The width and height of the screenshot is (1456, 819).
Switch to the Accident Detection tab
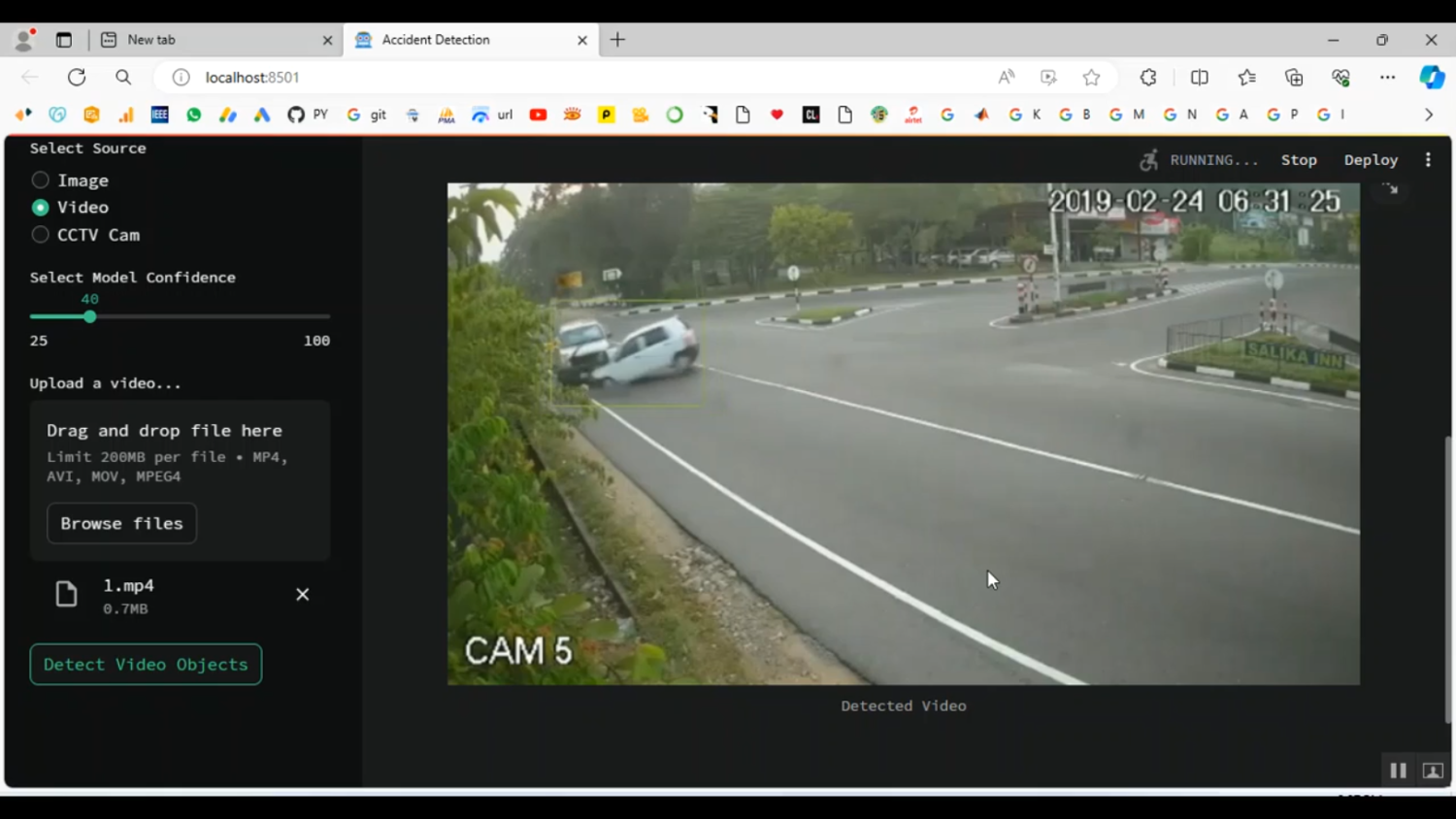471,40
